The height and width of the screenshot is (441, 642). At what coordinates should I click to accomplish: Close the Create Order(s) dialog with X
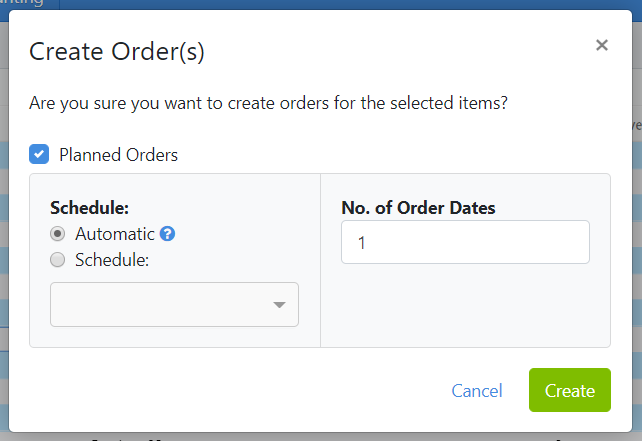(x=601, y=45)
